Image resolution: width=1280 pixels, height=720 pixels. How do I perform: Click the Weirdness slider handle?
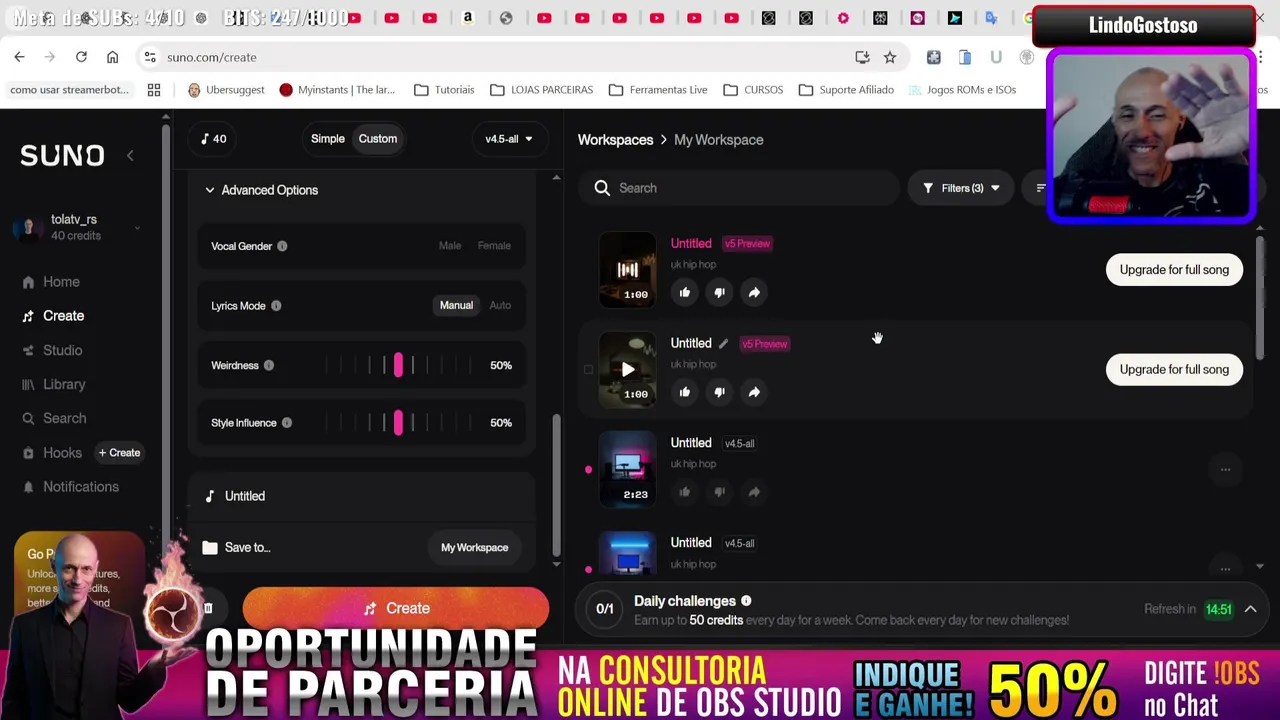tap(398, 365)
